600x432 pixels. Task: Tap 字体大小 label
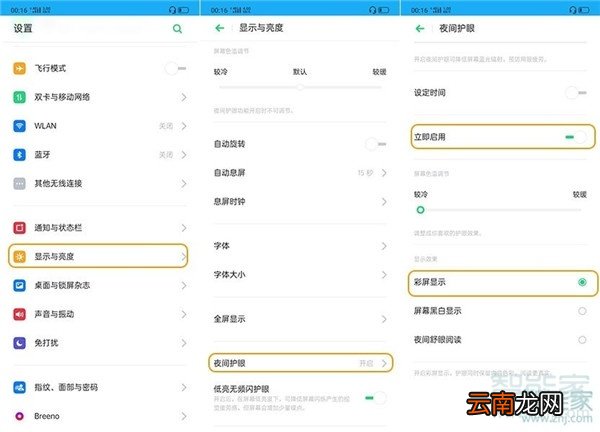click(229, 275)
